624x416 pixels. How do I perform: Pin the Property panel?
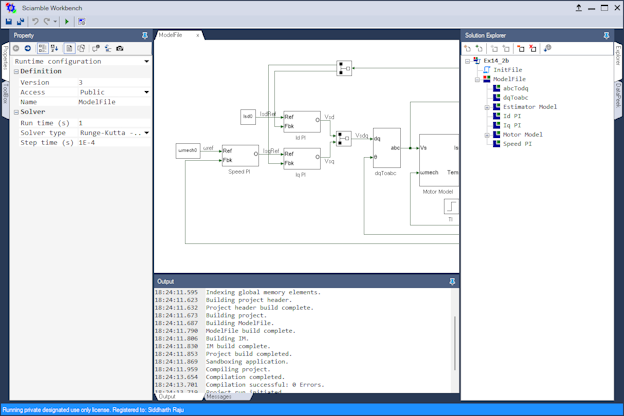[x=145, y=35]
